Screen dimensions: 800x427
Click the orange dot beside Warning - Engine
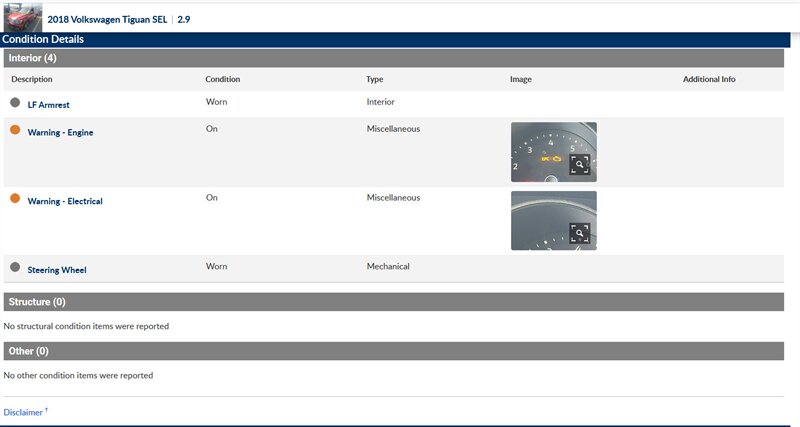point(15,131)
